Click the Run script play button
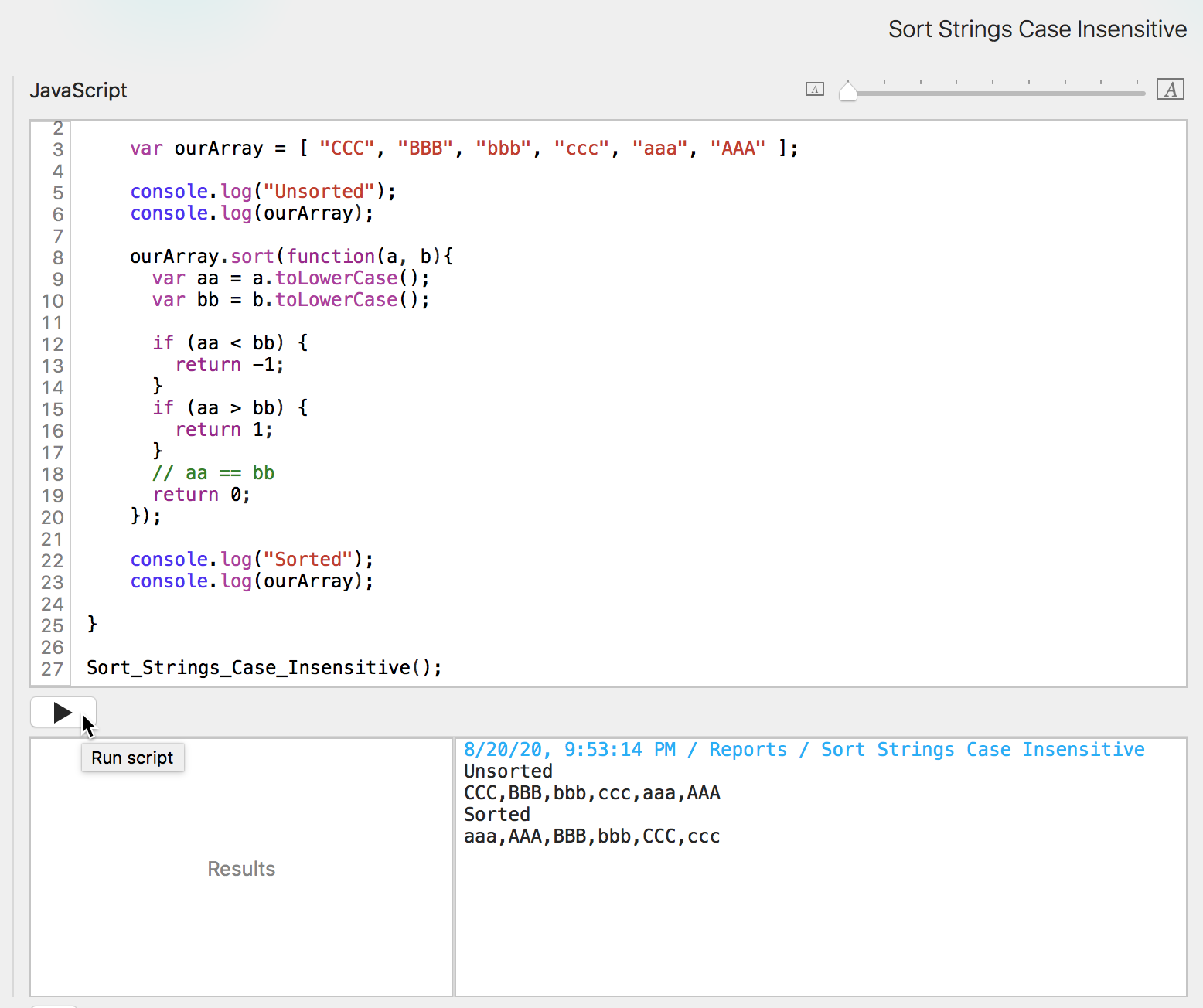The width and height of the screenshot is (1203, 1008). (x=63, y=712)
